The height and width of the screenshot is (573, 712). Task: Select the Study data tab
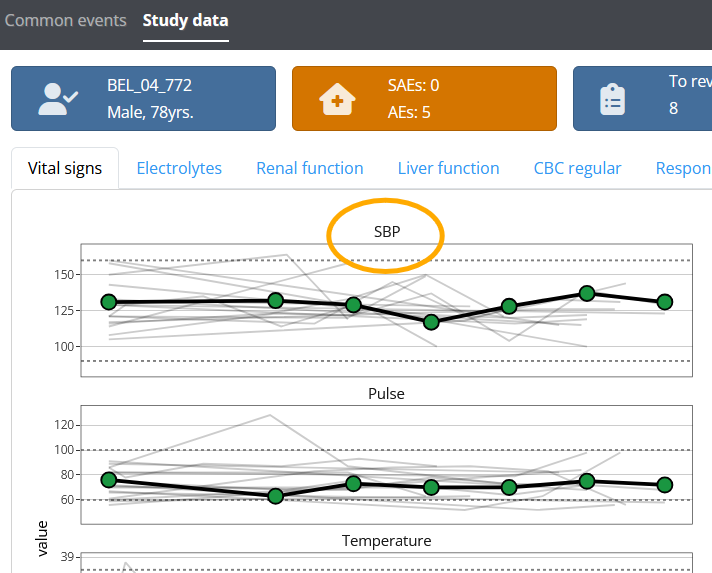click(185, 20)
